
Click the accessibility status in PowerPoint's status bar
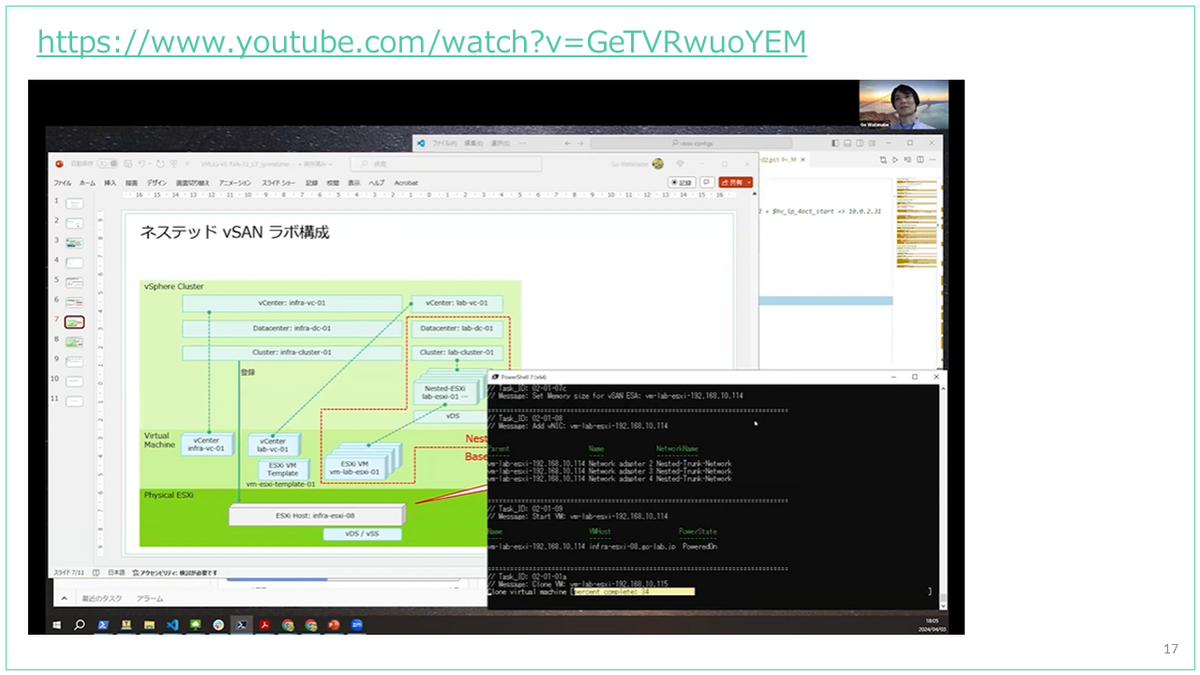pyautogui.click(x=177, y=573)
